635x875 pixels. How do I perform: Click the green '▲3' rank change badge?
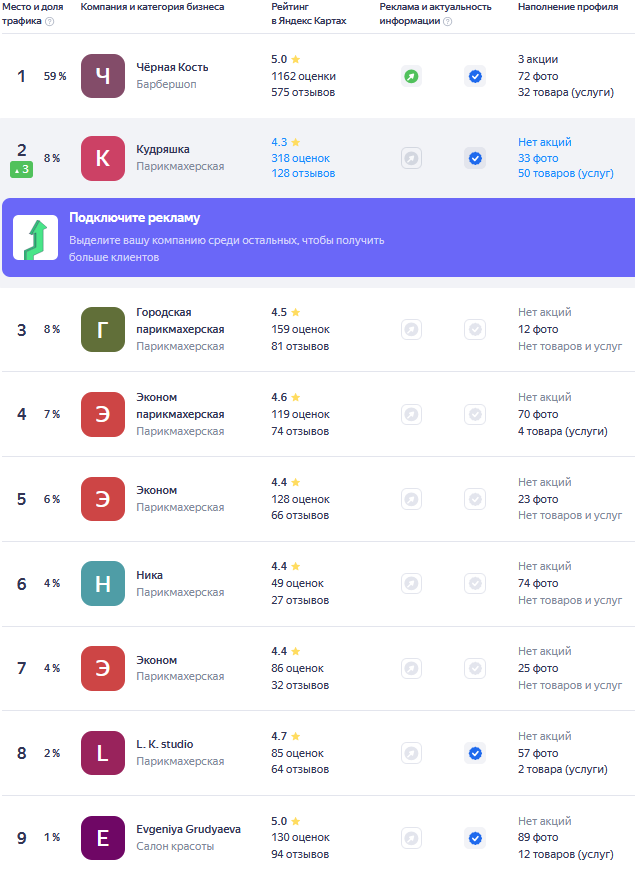point(21,170)
